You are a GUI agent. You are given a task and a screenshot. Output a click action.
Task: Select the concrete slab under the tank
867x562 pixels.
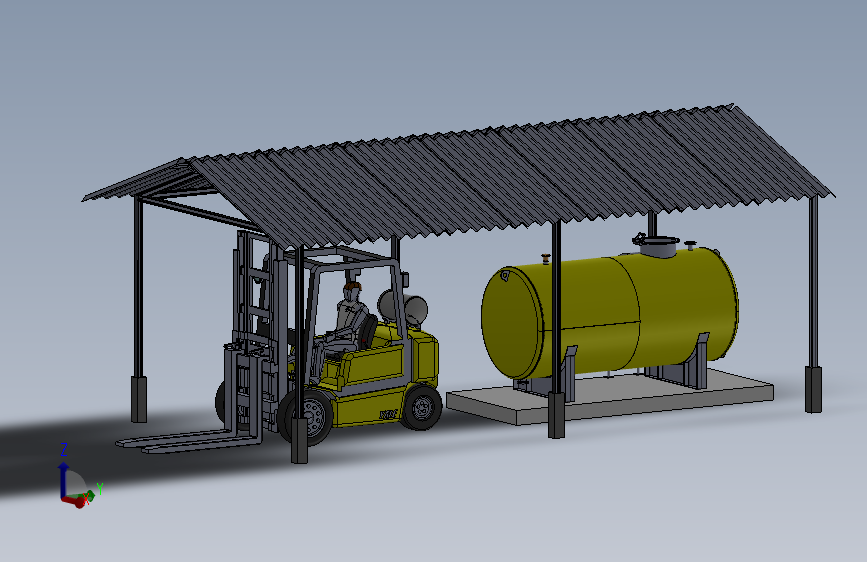click(610, 396)
